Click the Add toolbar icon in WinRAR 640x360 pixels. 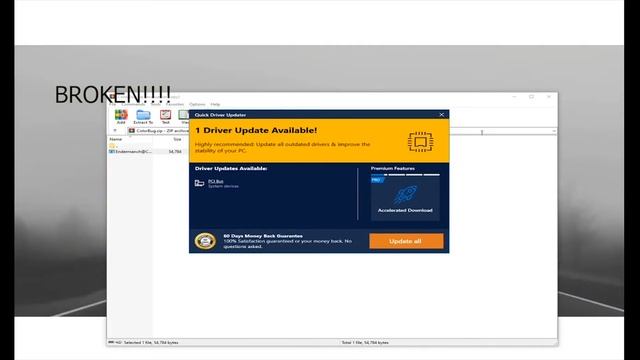click(x=121, y=116)
